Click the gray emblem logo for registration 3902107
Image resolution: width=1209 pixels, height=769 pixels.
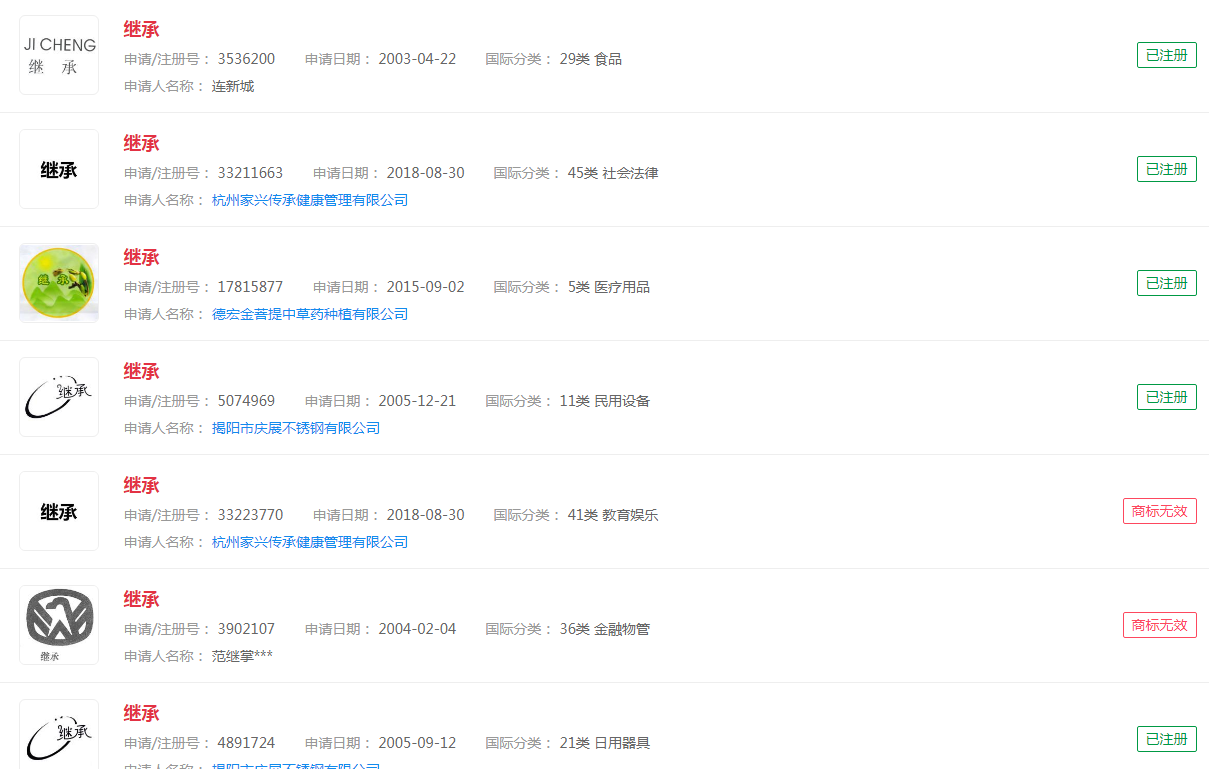pyautogui.click(x=59, y=625)
